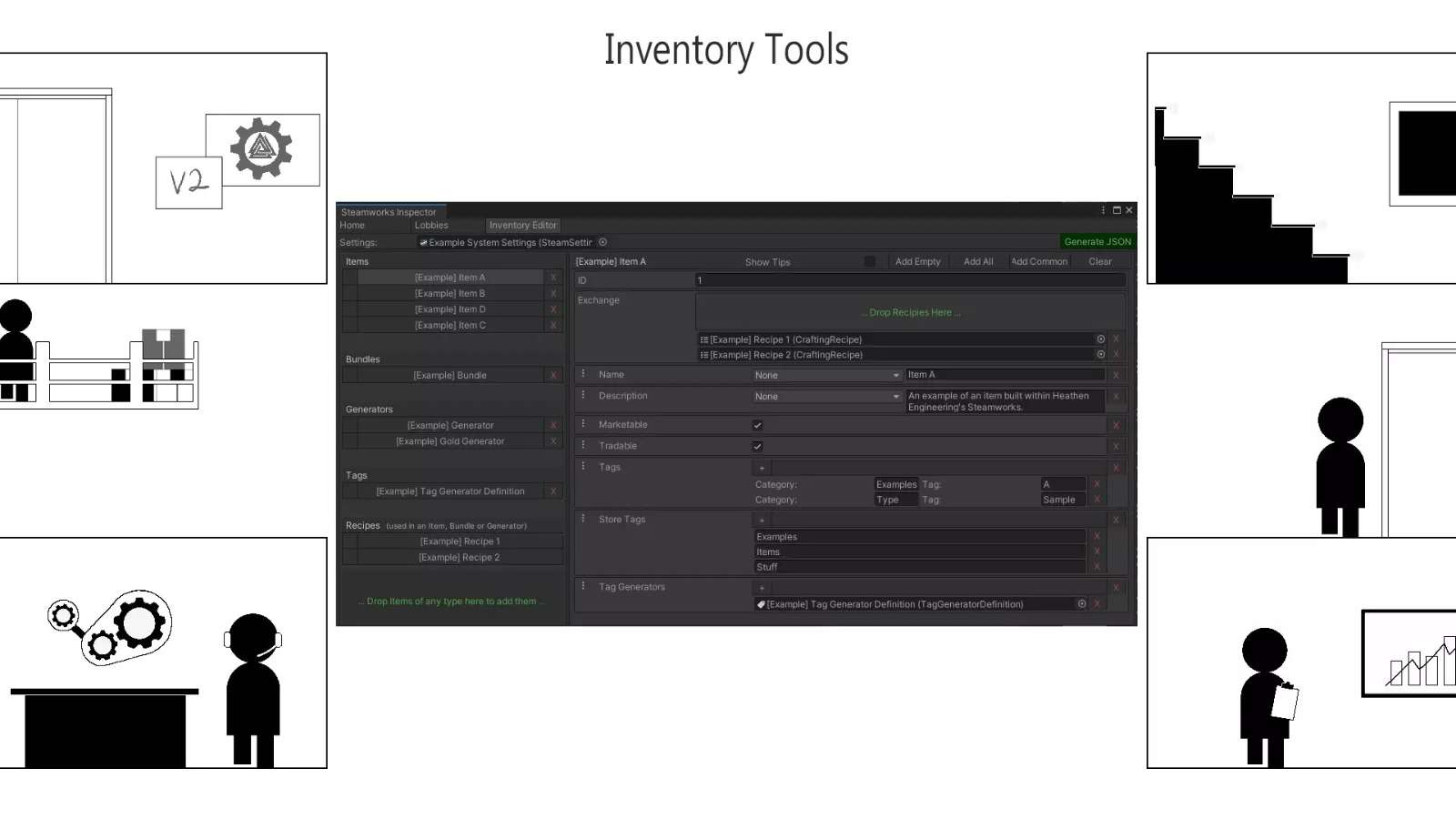Click the Clear button
This screenshot has width=1456, height=819.
coord(1100,262)
